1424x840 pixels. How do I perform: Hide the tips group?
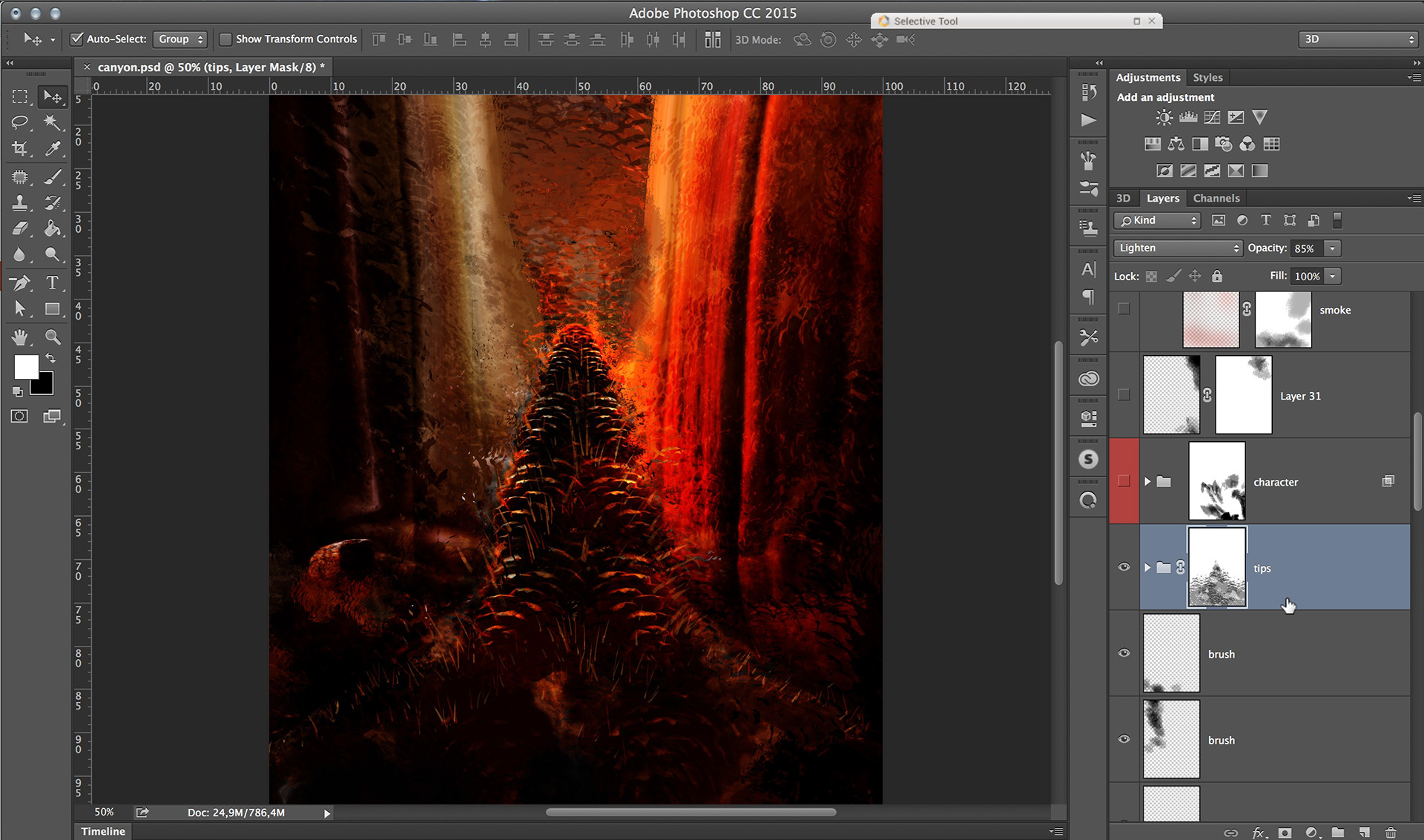(1124, 567)
